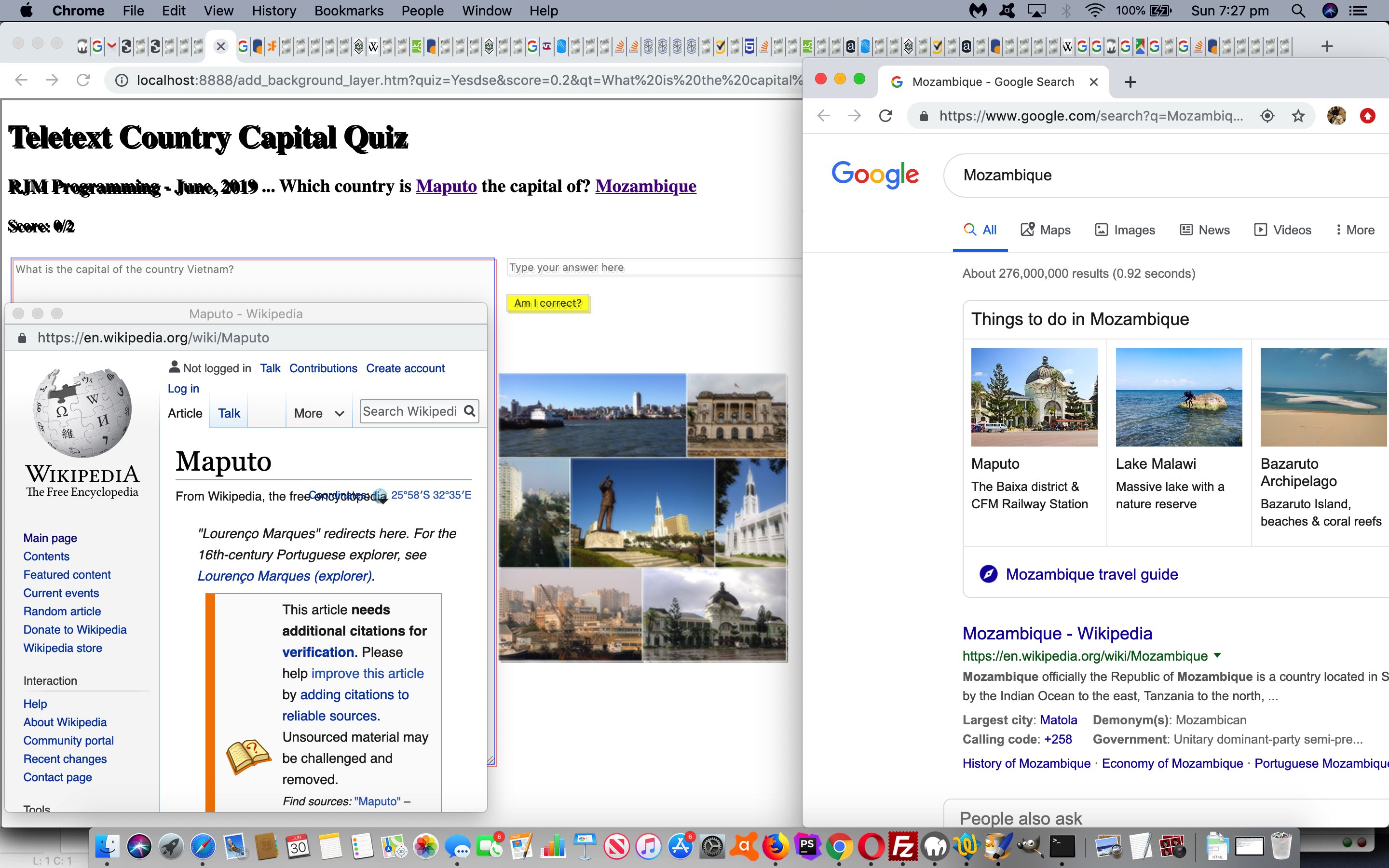Click the Bluetooth status icon in menu bar

[x=1062, y=11]
